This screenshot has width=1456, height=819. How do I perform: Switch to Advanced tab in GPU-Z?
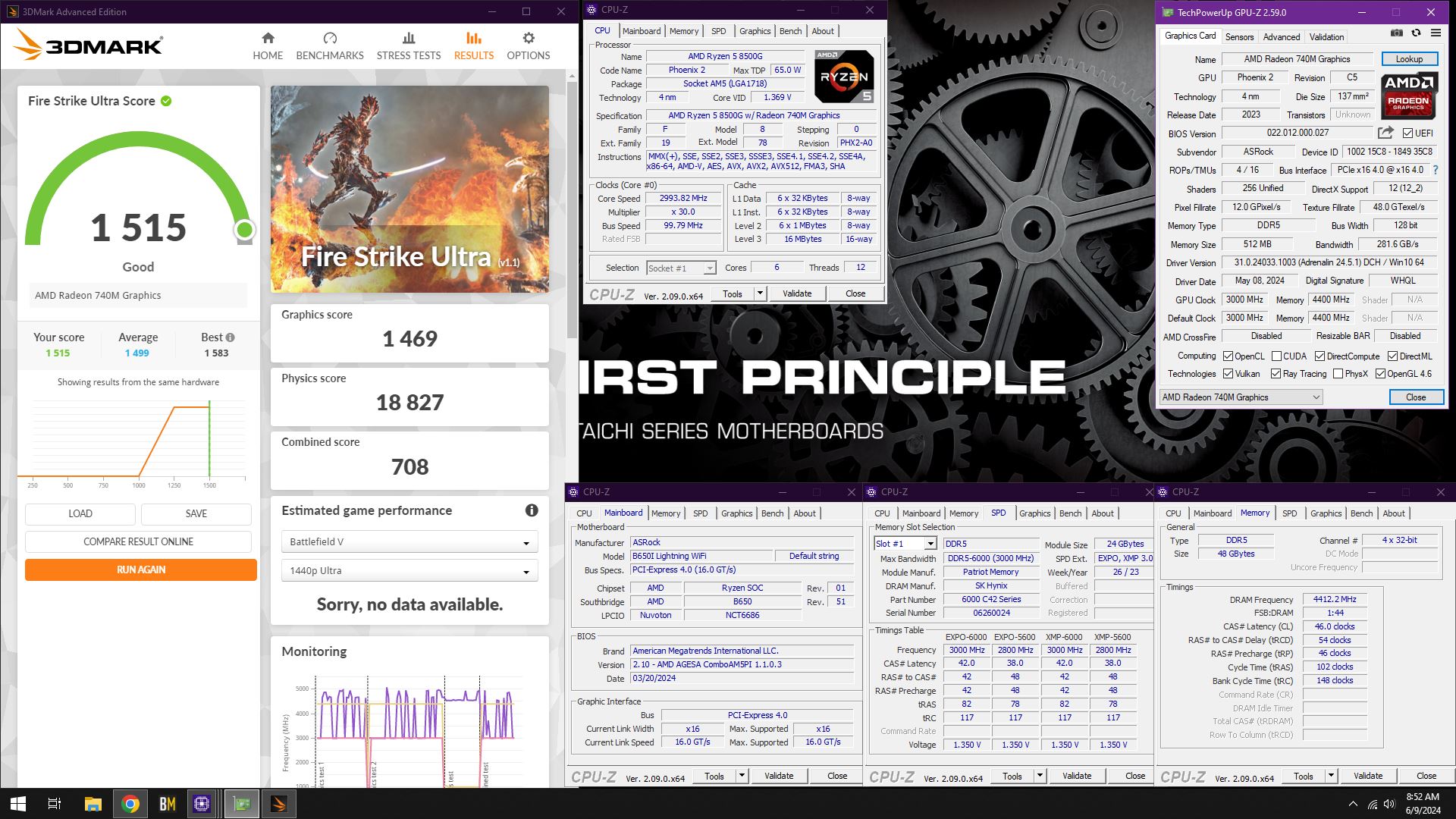coord(1282,36)
